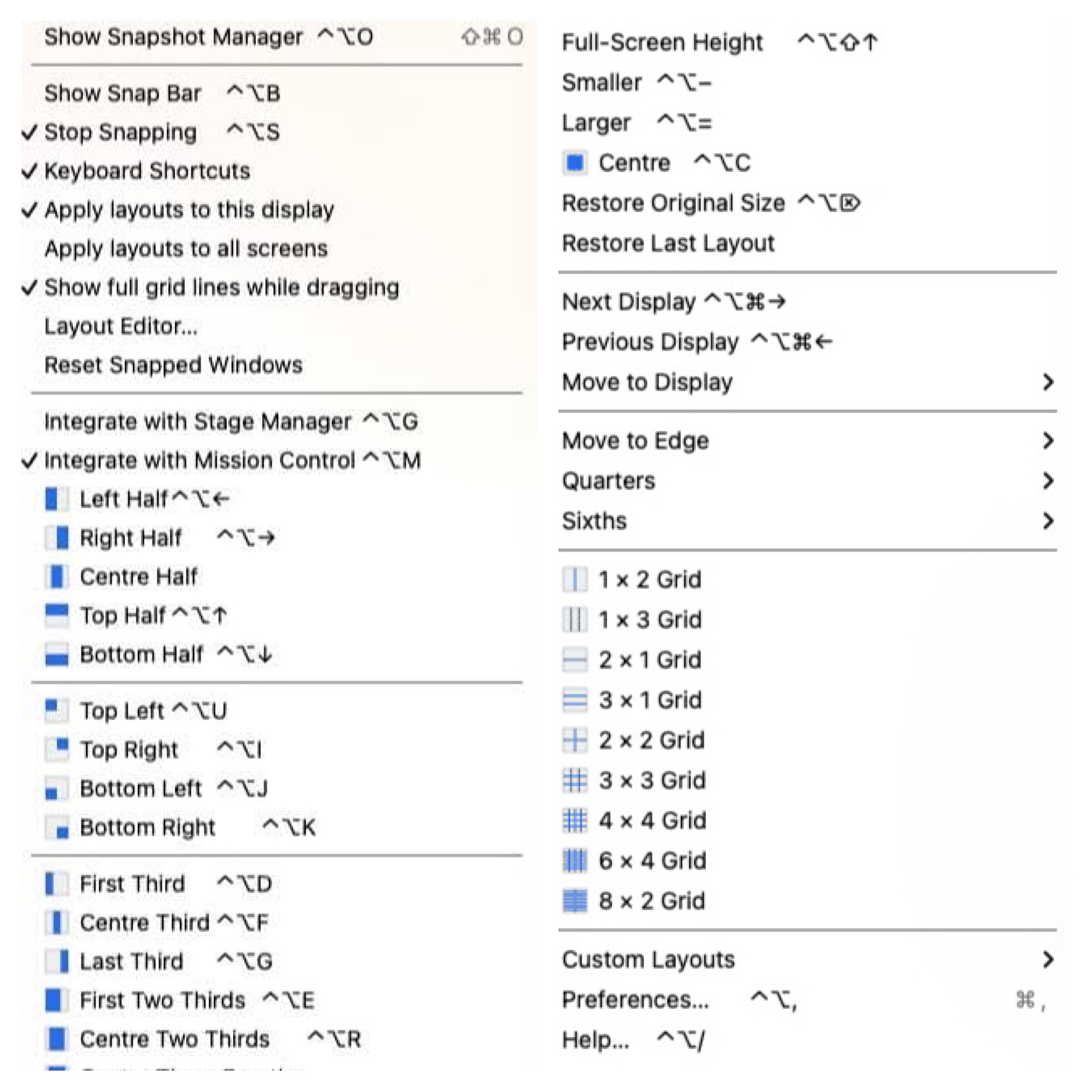
Task: Click the 6 × 4 Grid icon
Action: point(574,861)
